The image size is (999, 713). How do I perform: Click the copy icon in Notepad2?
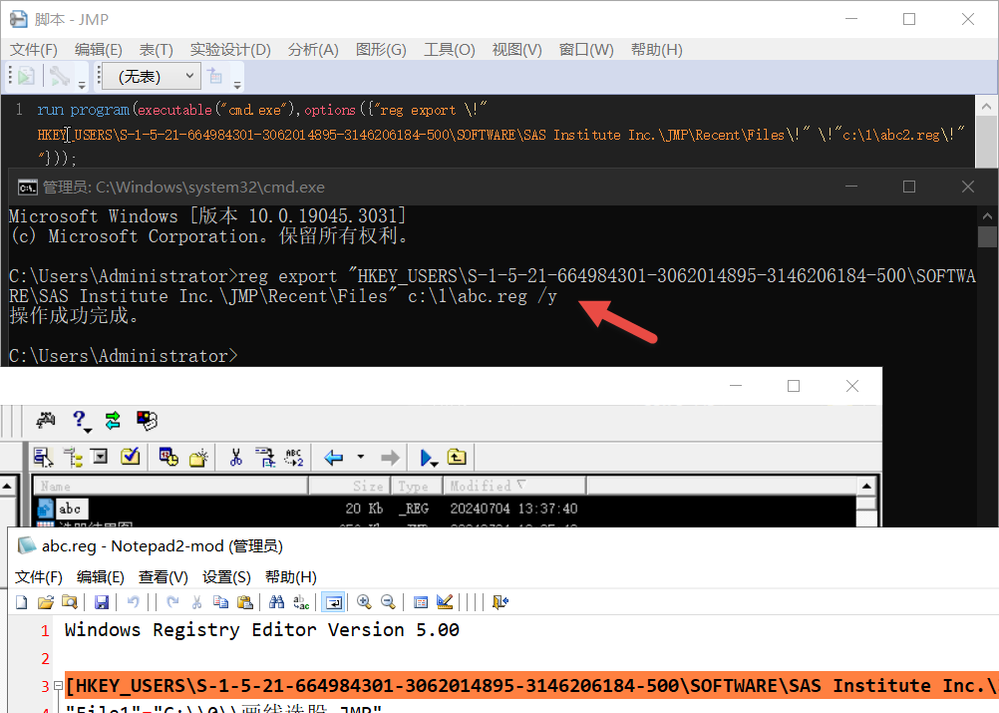(x=220, y=601)
